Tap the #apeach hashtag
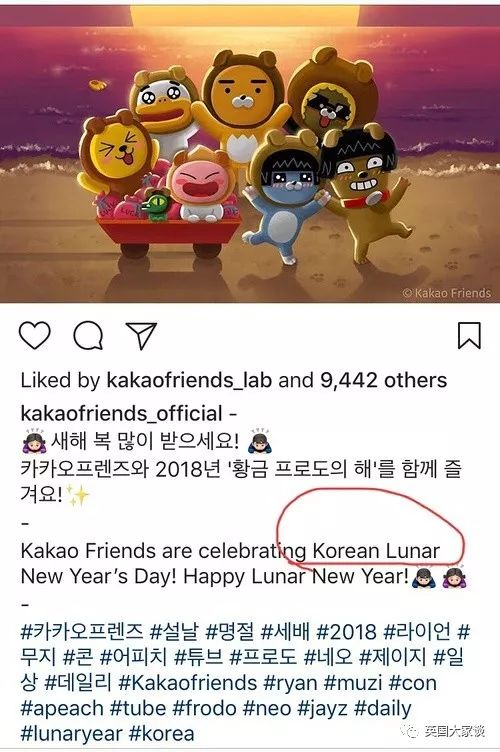The height and width of the screenshot is (752, 500). 62,709
